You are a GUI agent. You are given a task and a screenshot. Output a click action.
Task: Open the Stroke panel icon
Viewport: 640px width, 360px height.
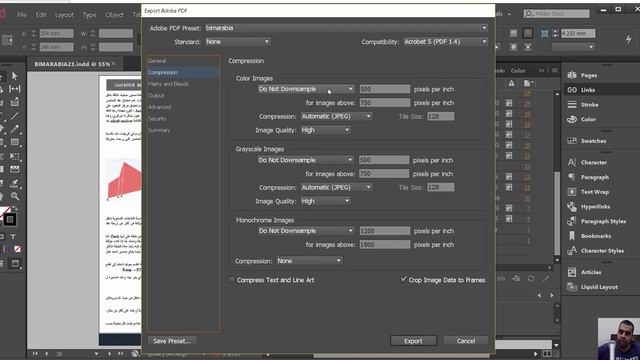[x=572, y=104]
